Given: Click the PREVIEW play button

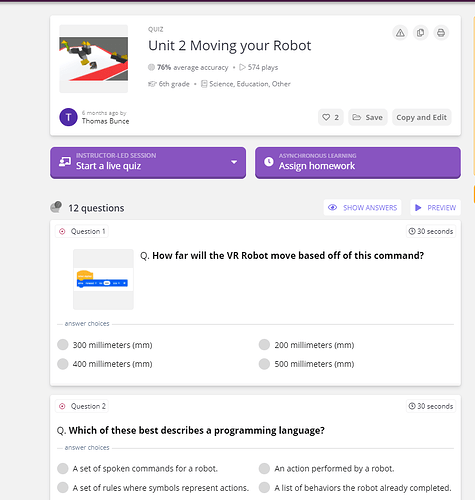Looking at the screenshot, I should pyautogui.click(x=435, y=208).
